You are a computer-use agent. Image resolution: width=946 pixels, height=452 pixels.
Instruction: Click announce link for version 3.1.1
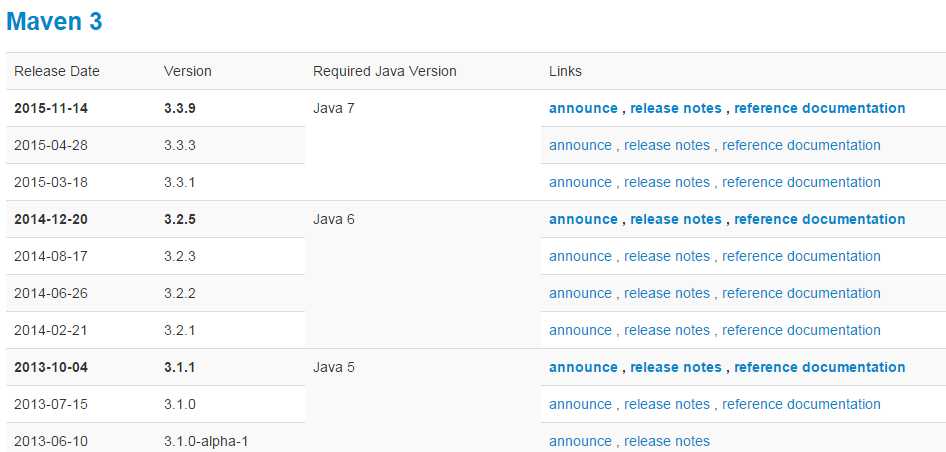coord(583,367)
